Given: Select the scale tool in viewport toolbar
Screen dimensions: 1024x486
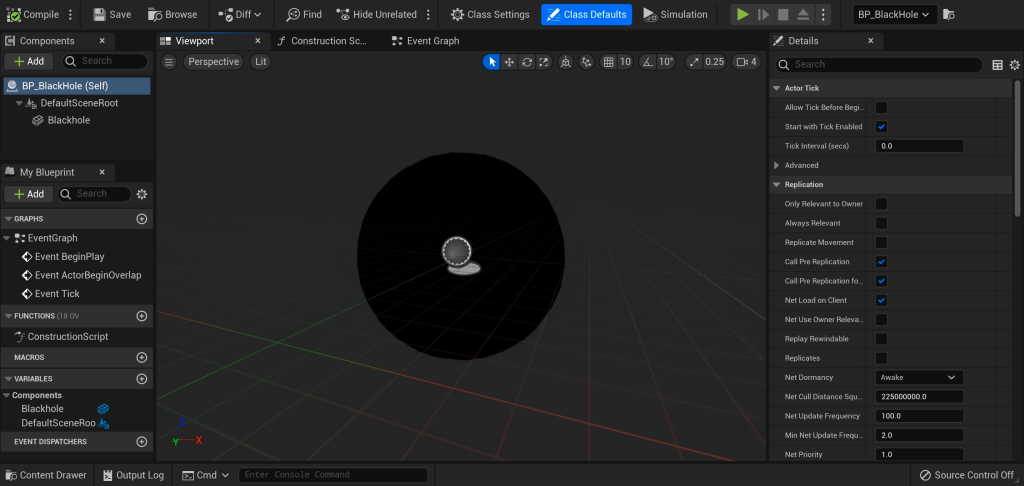Looking at the screenshot, I should pos(543,62).
